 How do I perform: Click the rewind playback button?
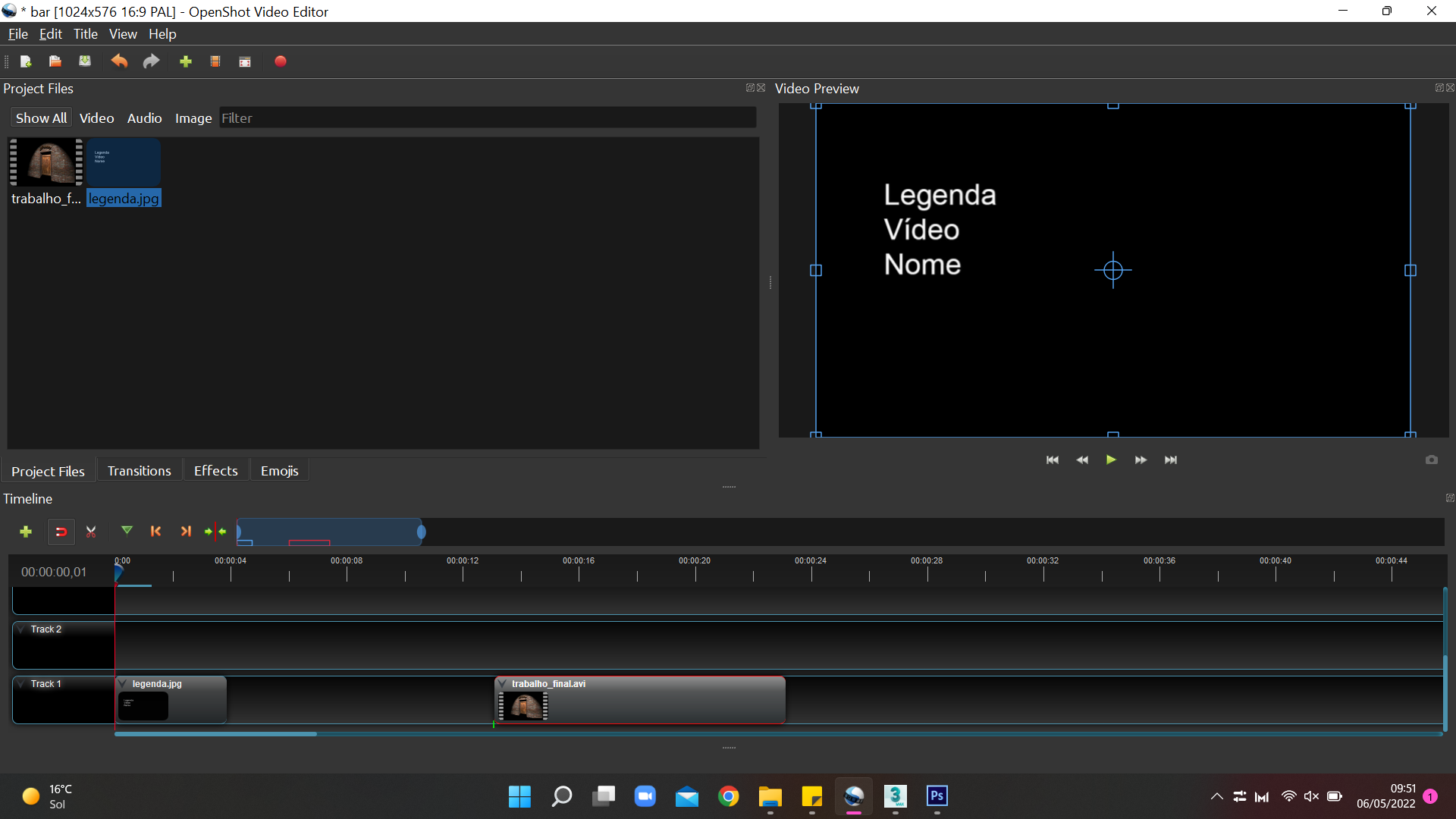coord(1082,460)
